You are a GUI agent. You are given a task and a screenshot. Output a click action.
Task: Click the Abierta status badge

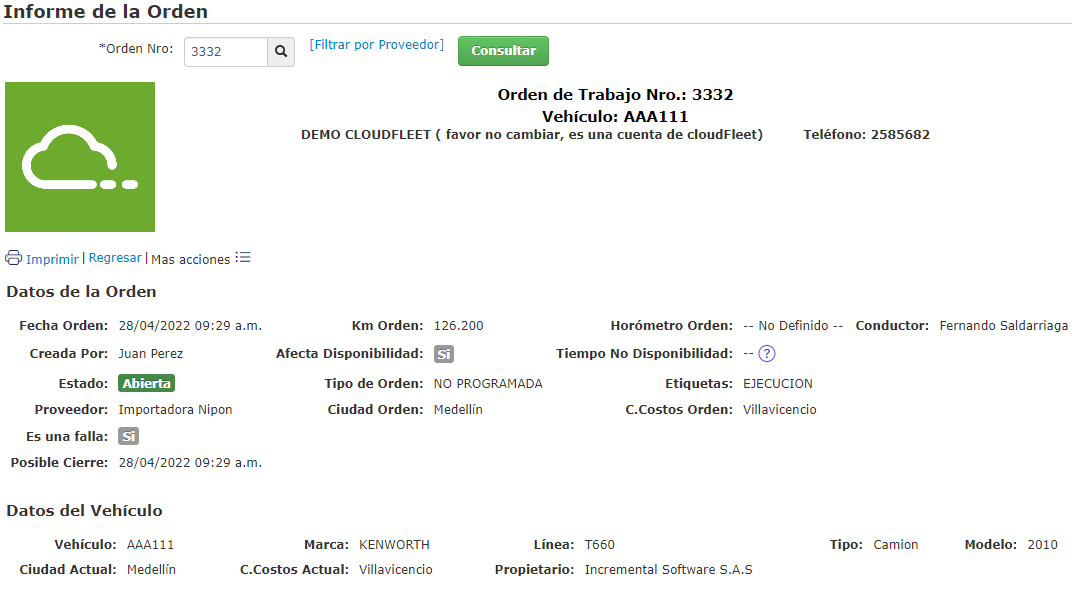click(x=146, y=382)
